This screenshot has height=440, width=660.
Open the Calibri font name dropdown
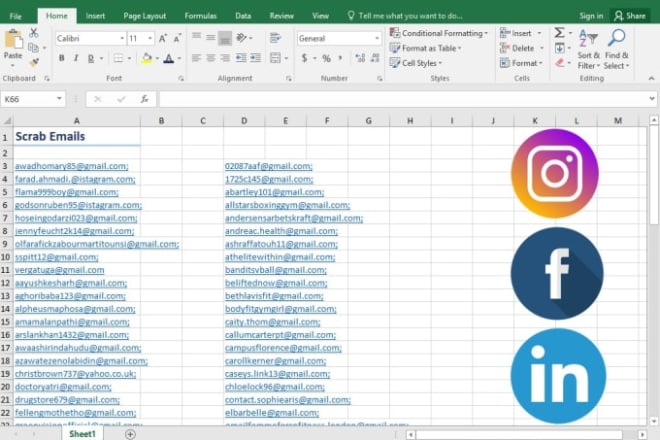[122, 38]
